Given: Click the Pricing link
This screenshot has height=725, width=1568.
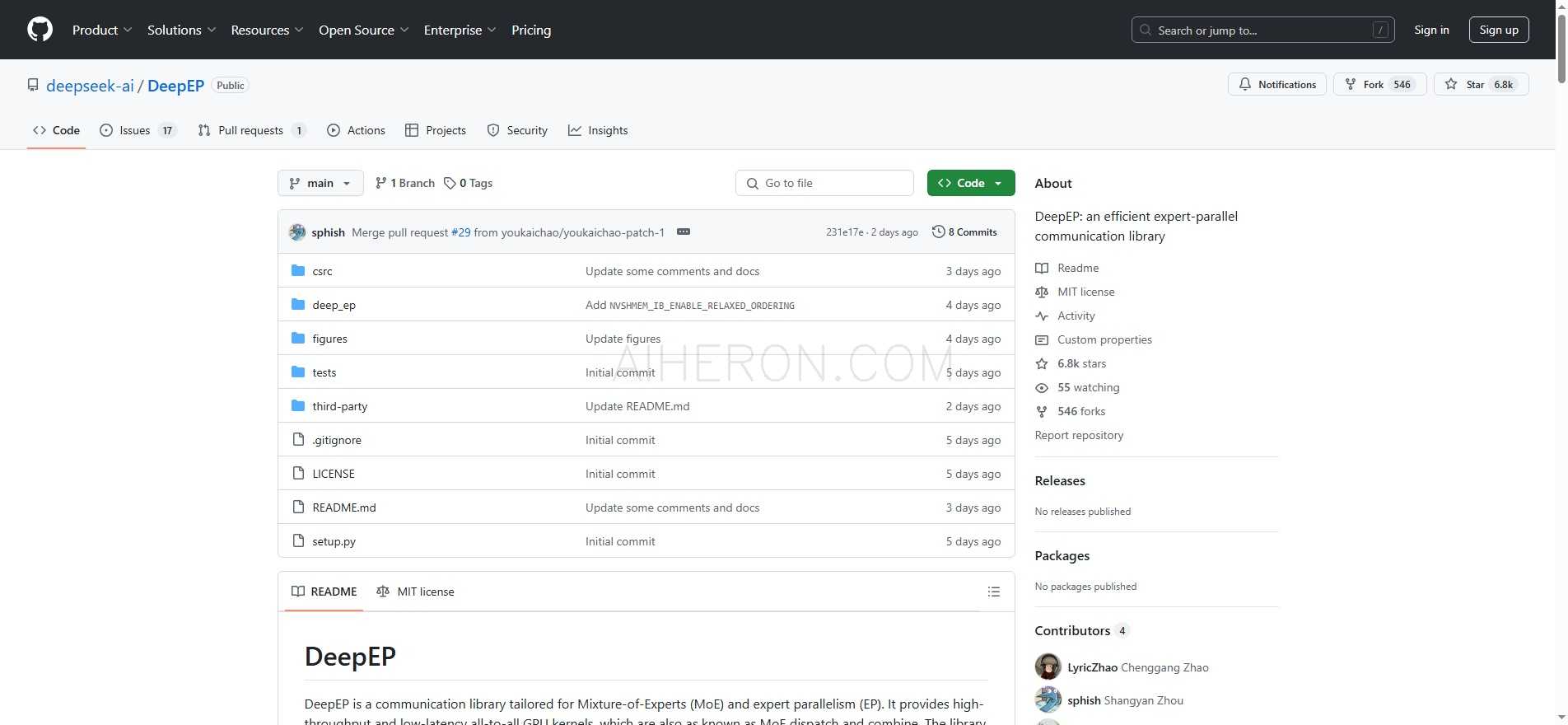Looking at the screenshot, I should coord(531,30).
